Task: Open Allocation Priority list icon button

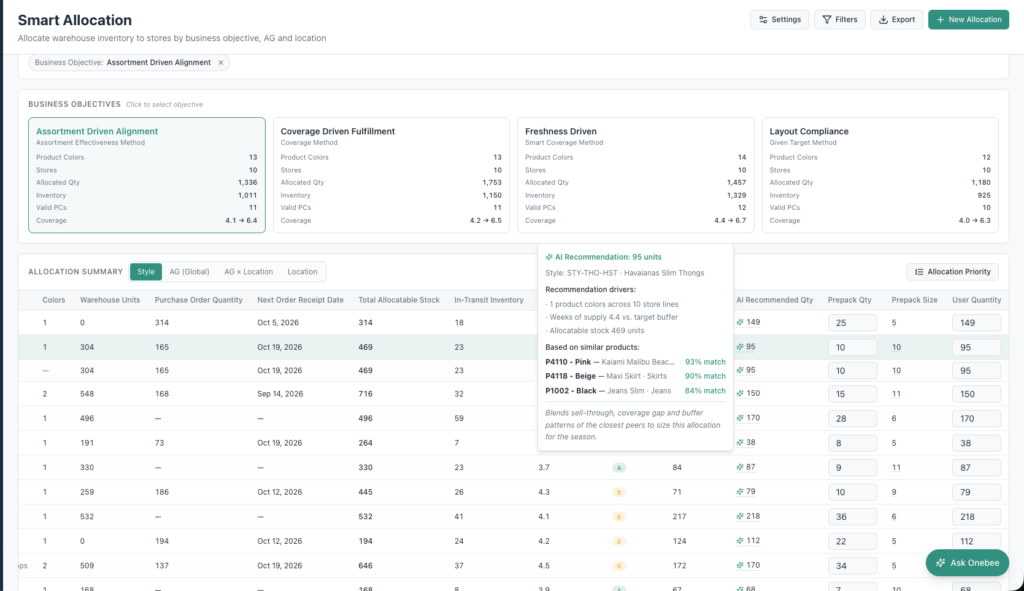Action: pyautogui.click(x=952, y=272)
